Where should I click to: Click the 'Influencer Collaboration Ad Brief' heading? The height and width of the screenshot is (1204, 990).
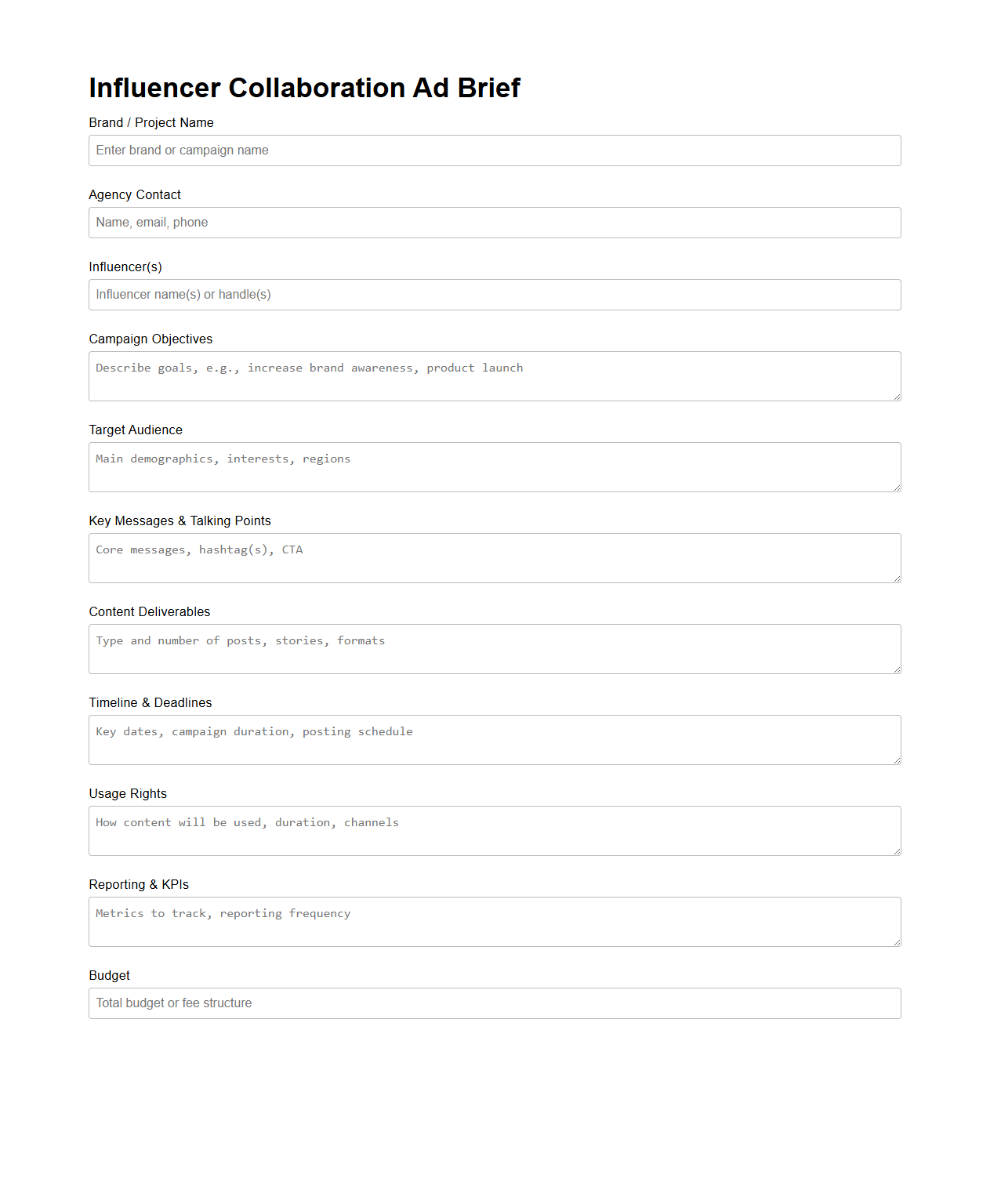[x=304, y=88]
